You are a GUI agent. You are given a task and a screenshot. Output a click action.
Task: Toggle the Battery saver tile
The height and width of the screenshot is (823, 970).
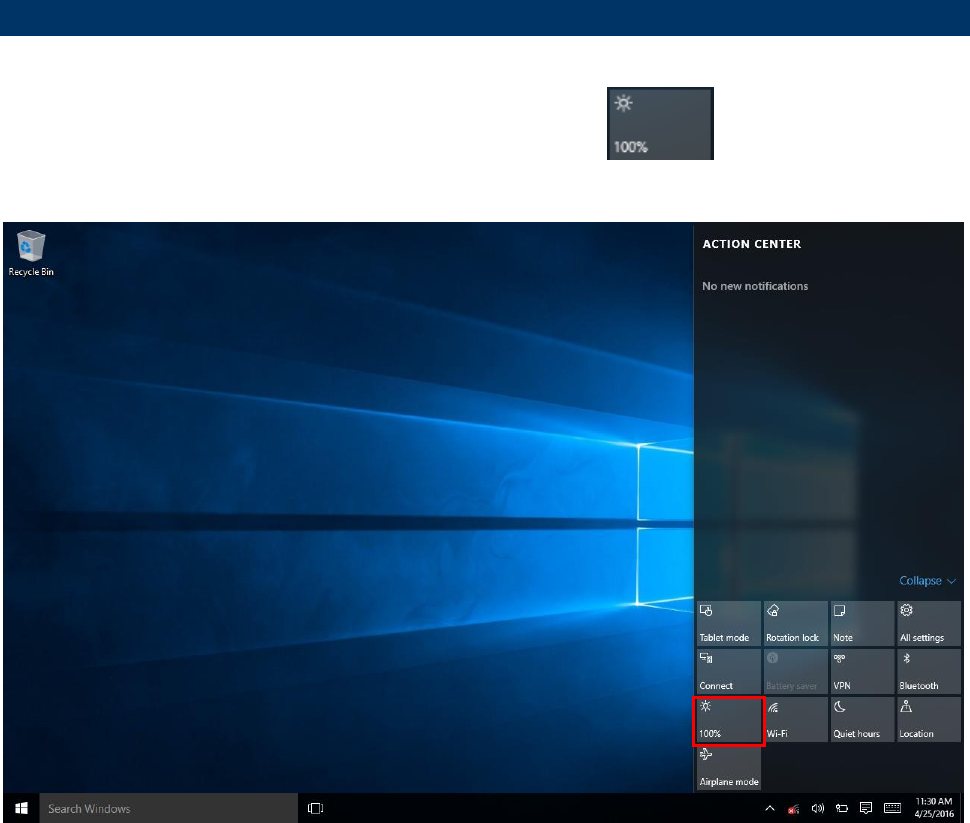tap(796, 671)
